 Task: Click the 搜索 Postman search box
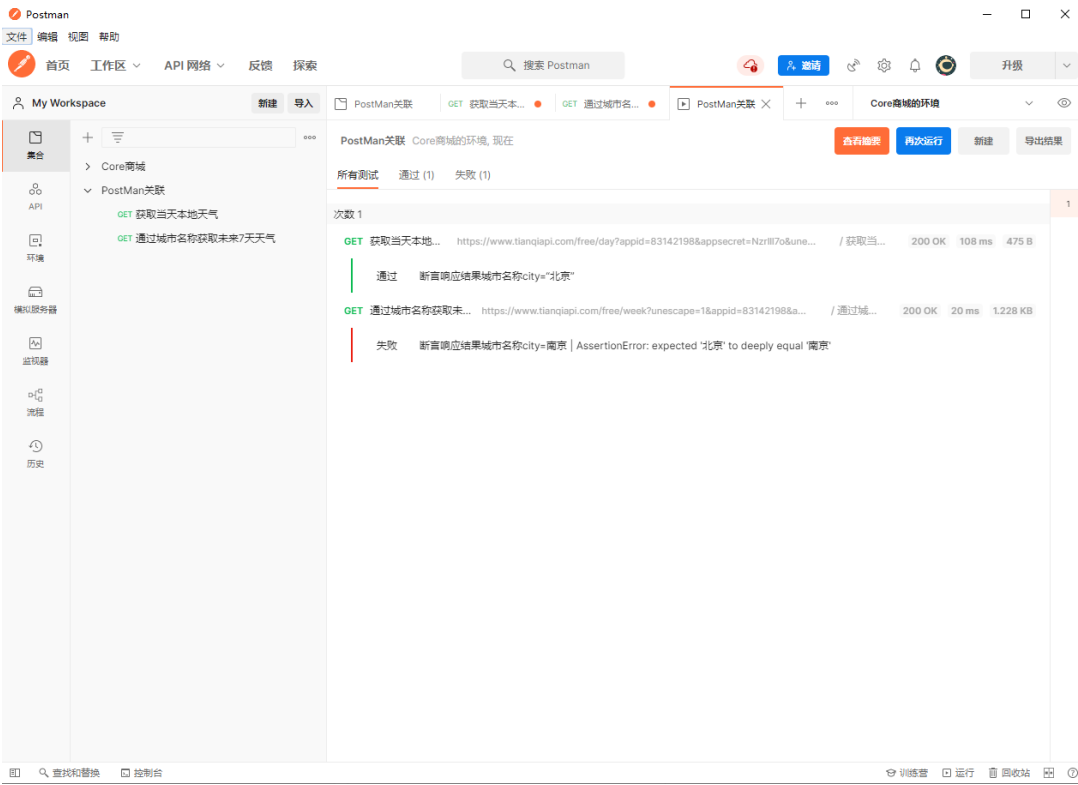tap(543, 65)
